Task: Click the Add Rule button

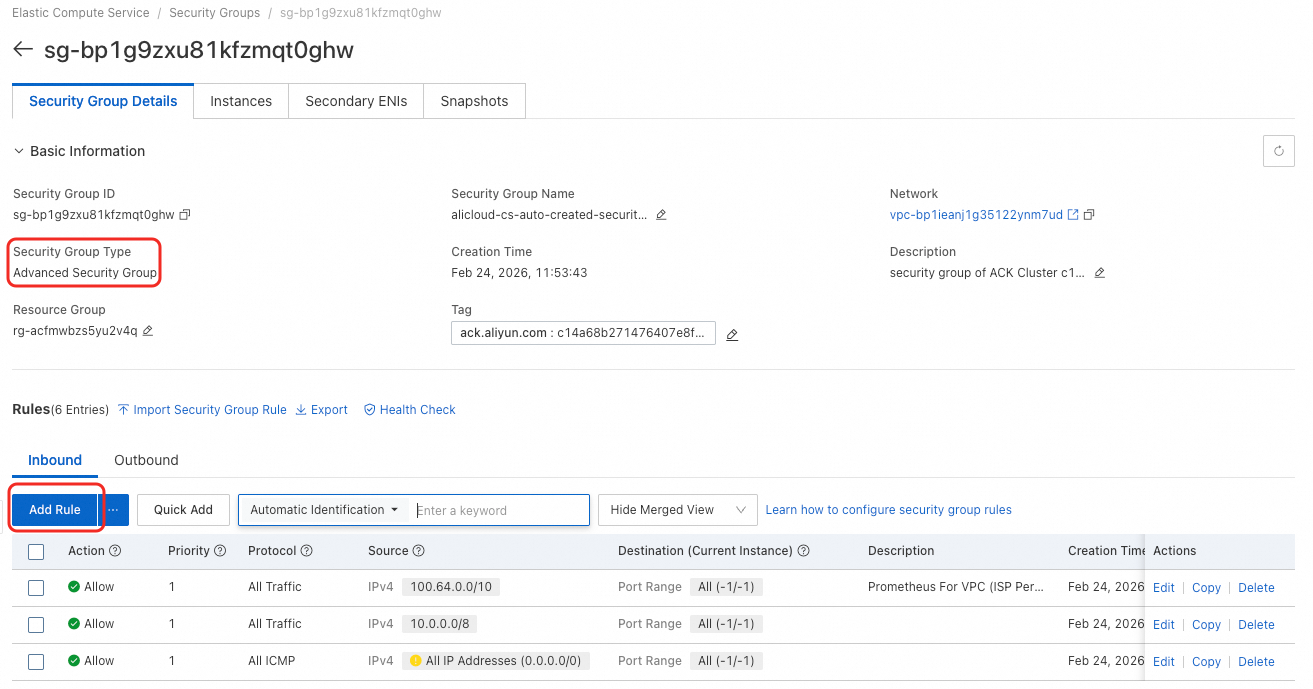Action: (x=55, y=510)
